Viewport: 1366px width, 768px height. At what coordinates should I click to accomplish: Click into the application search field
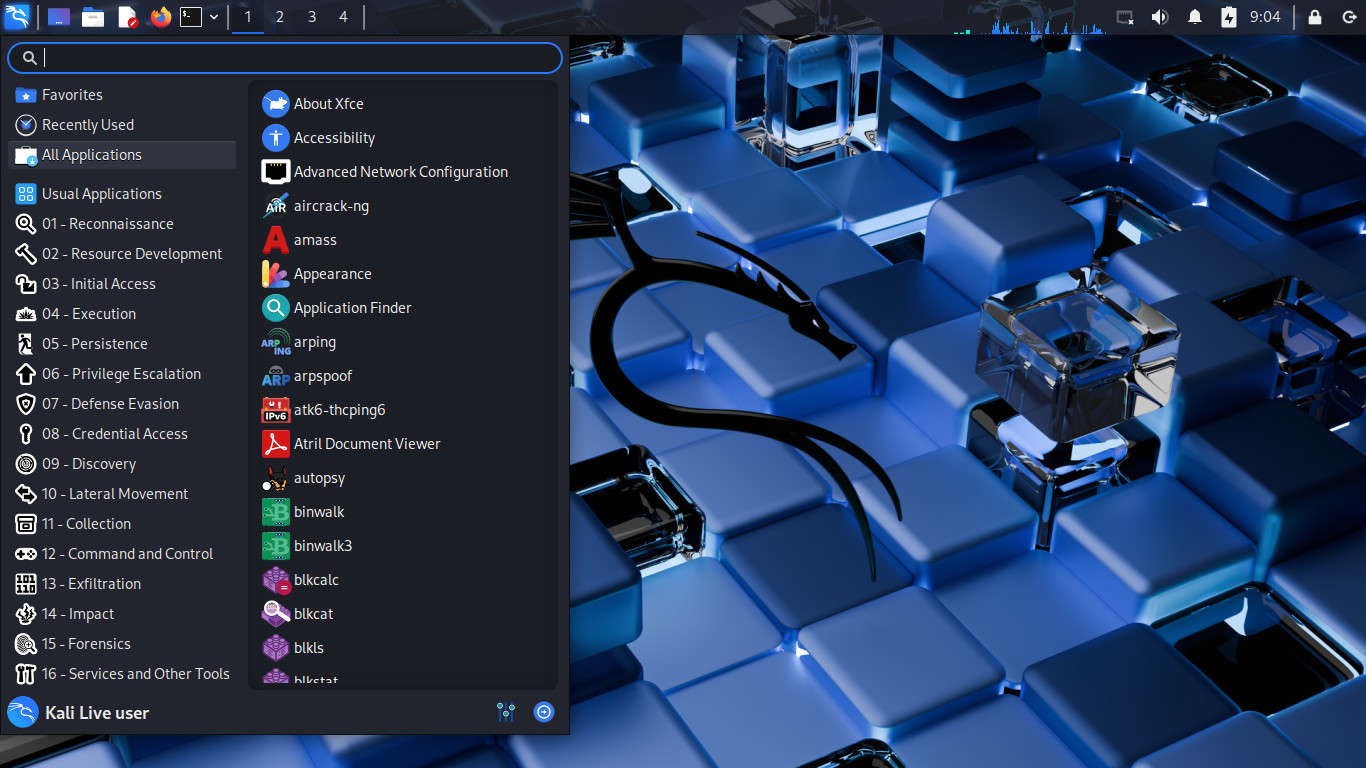click(300, 58)
